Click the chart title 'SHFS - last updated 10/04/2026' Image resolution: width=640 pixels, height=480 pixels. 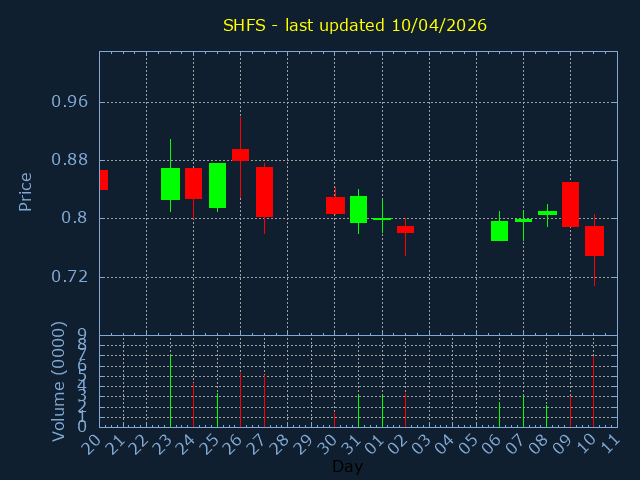(354, 25)
